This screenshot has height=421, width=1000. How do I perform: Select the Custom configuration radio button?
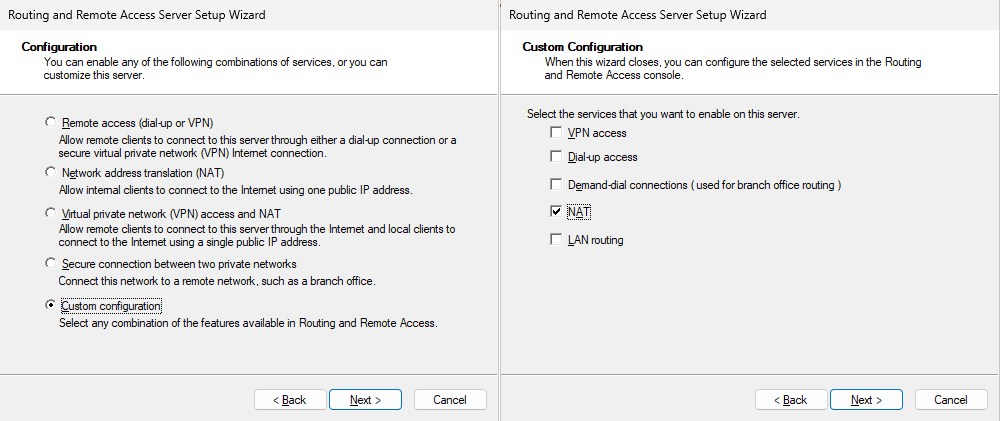pyautogui.click(x=51, y=306)
